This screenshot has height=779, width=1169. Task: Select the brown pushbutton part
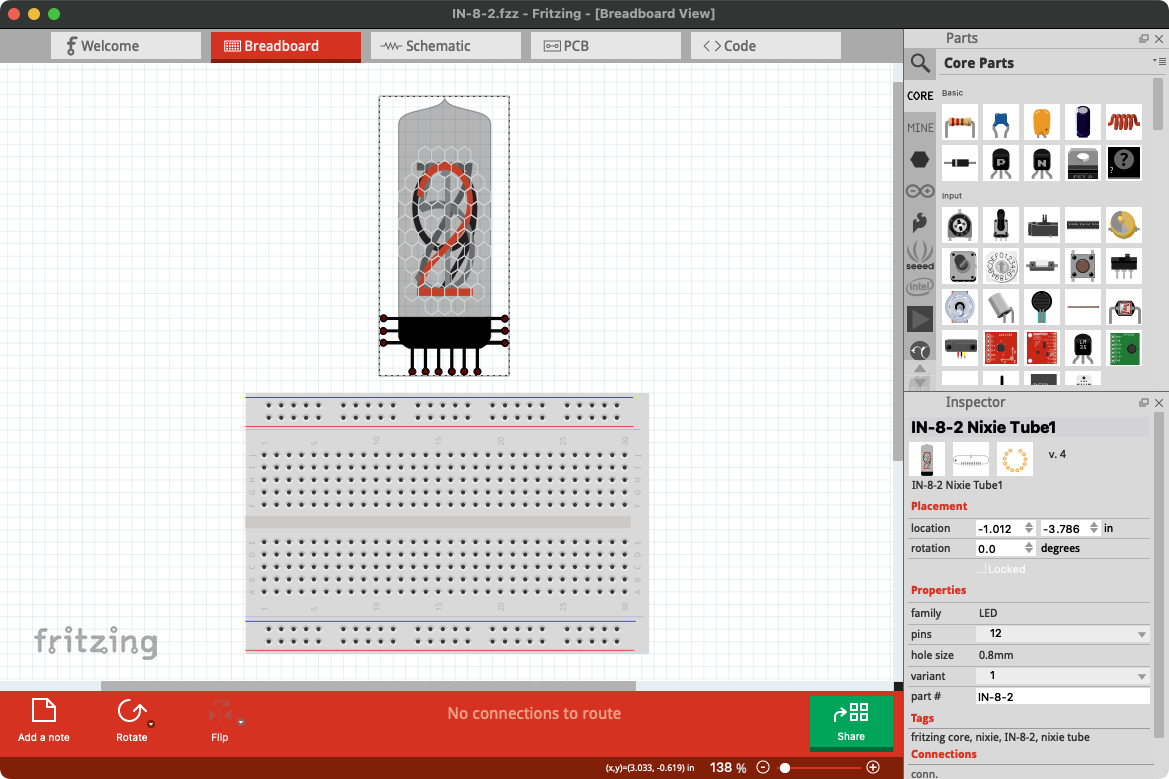point(1083,265)
